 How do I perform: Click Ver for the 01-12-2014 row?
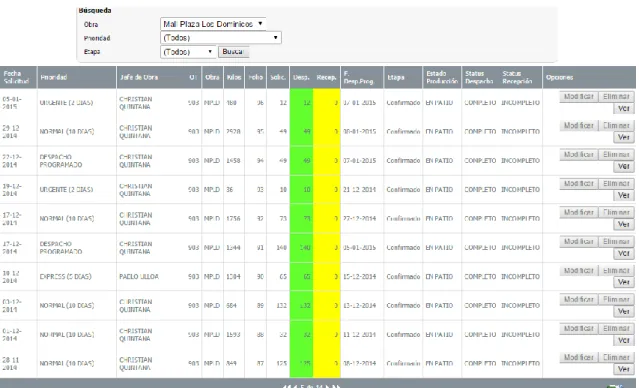click(624, 340)
